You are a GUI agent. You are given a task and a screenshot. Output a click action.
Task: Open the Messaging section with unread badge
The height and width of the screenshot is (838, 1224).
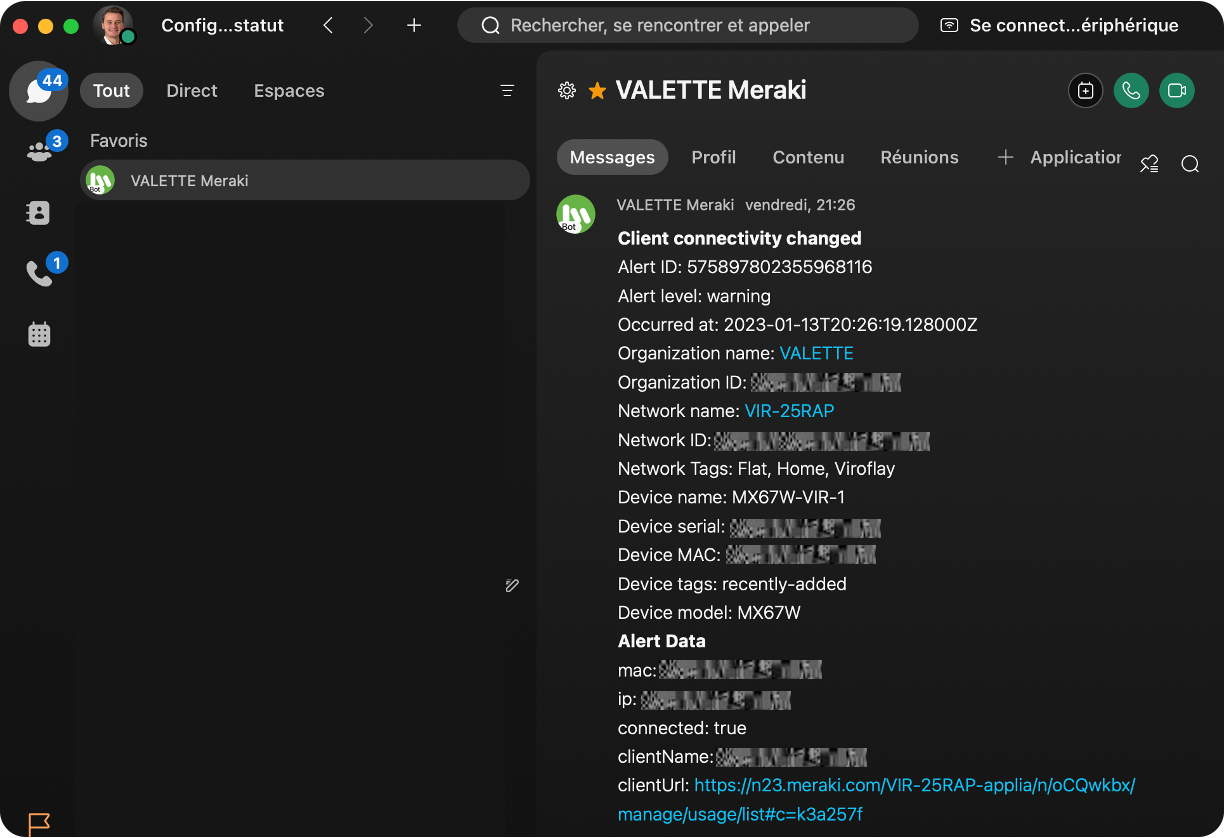[38, 90]
